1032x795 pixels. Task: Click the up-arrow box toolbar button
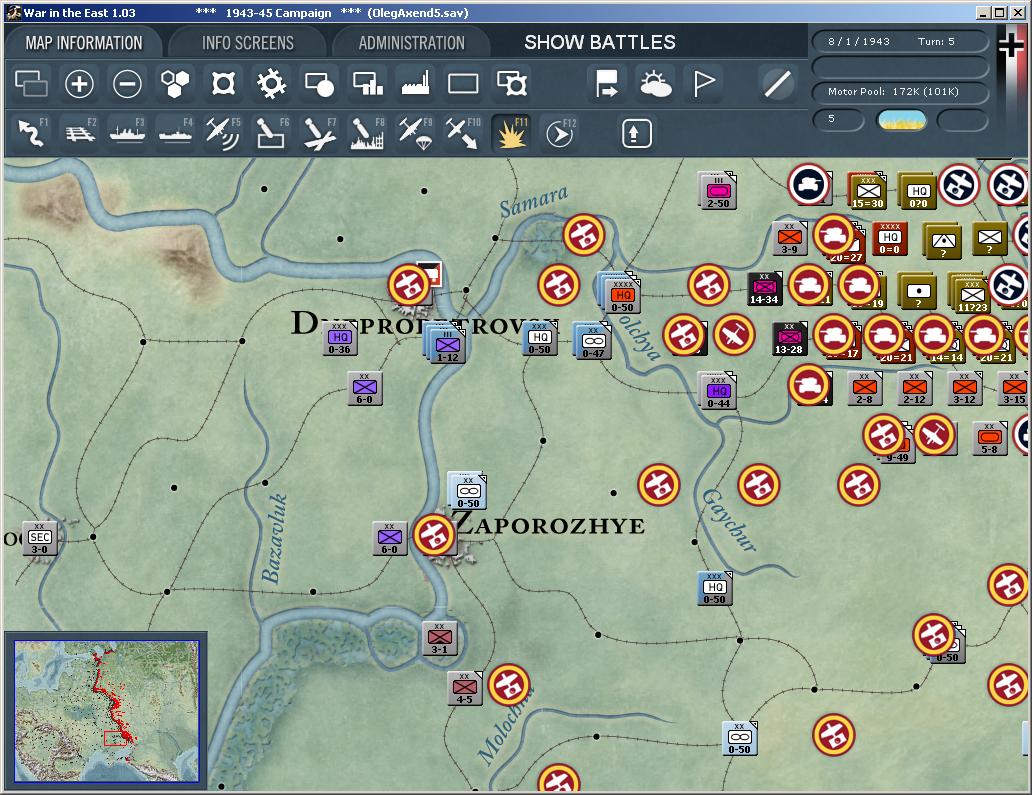636,134
